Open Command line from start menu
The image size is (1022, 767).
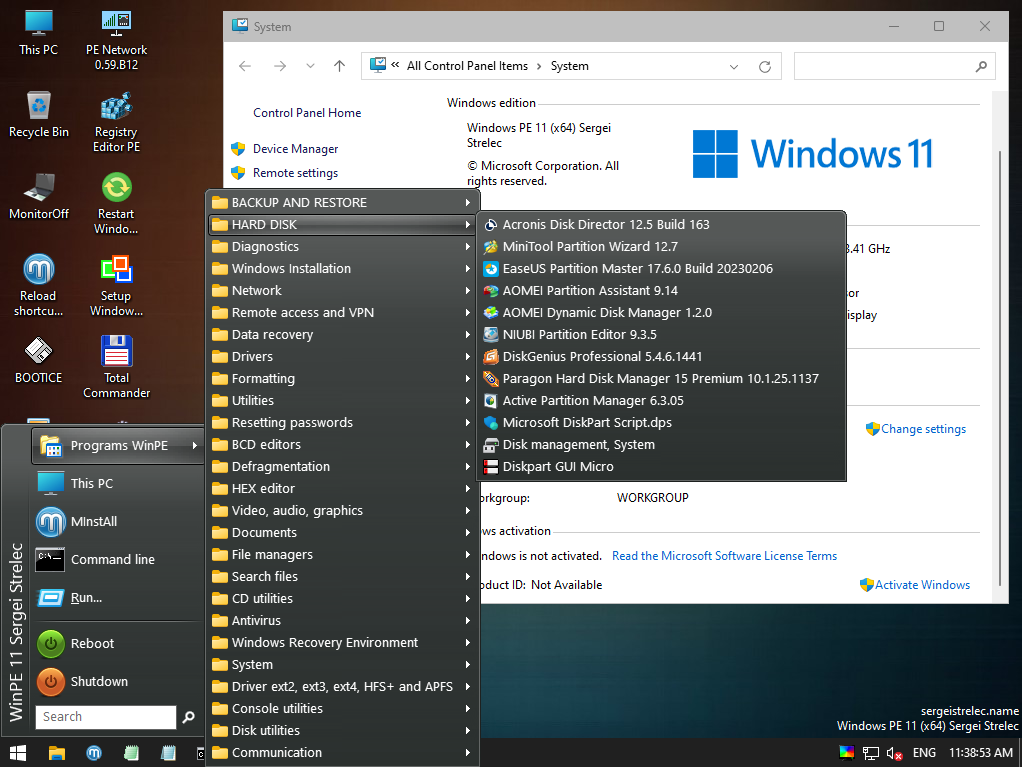coord(117,559)
